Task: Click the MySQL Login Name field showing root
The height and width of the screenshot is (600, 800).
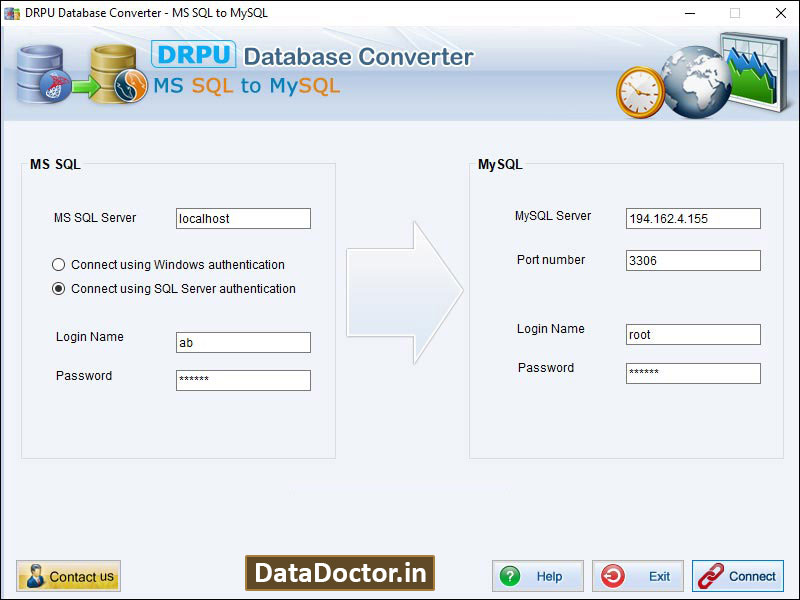Action: pos(693,334)
